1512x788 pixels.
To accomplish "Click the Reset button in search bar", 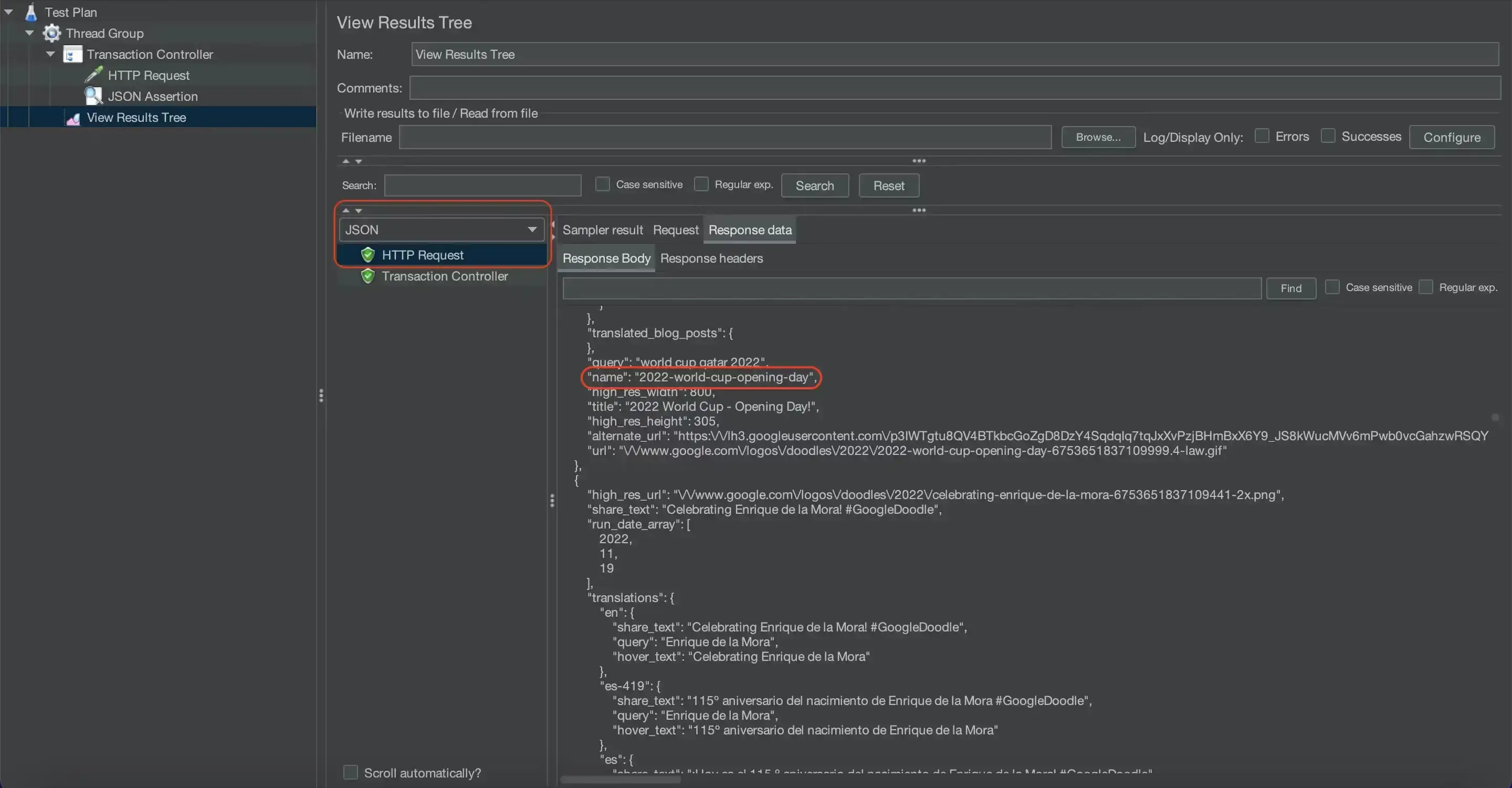I will coord(888,184).
